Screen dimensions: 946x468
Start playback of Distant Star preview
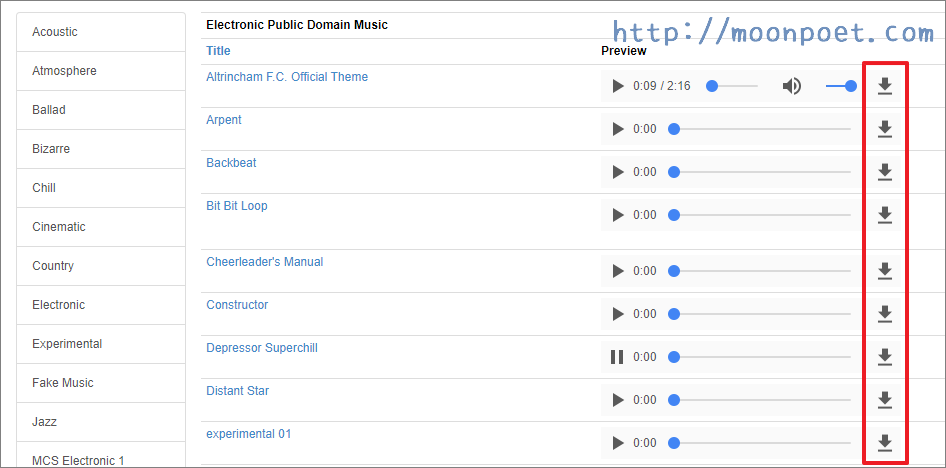(x=618, y=400)
